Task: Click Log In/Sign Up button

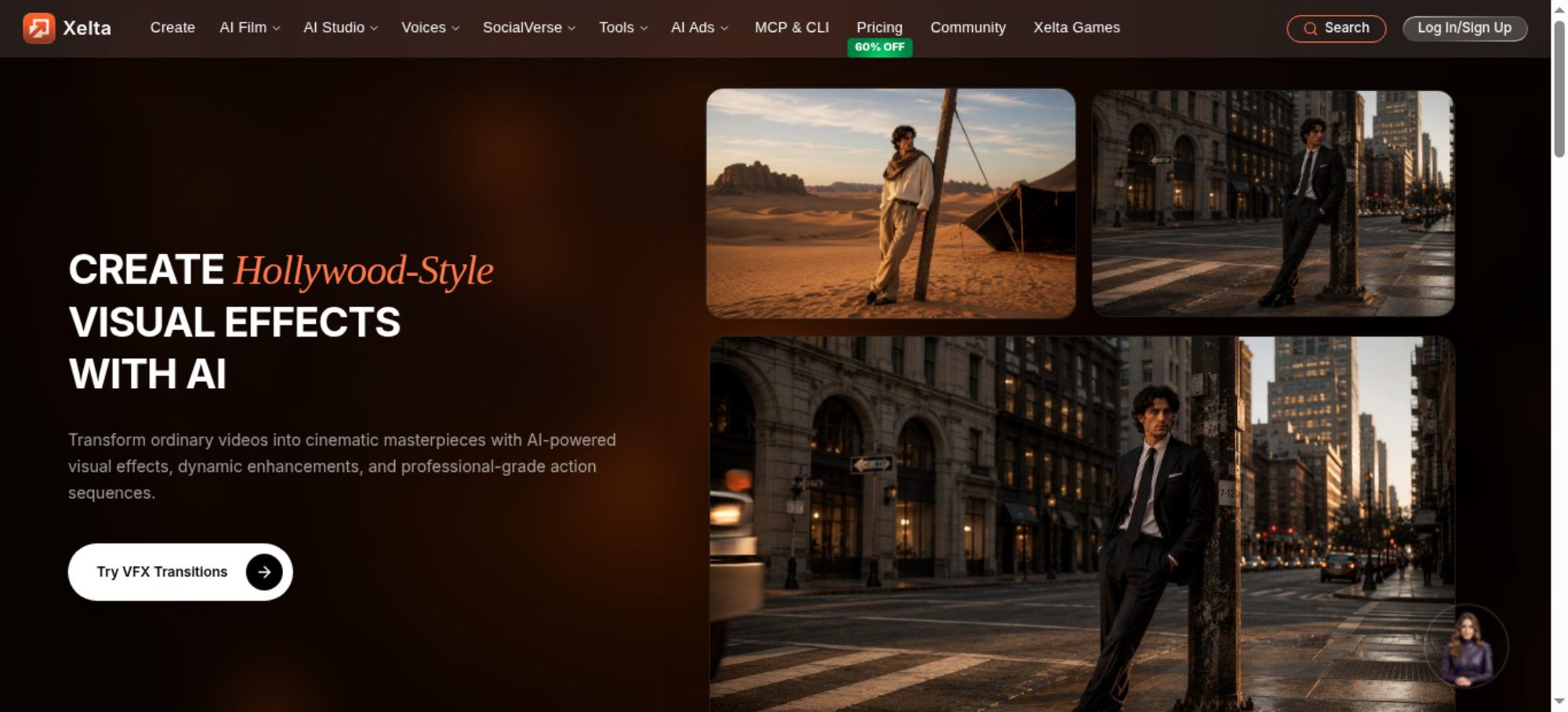Action: tap(1465, 28)
